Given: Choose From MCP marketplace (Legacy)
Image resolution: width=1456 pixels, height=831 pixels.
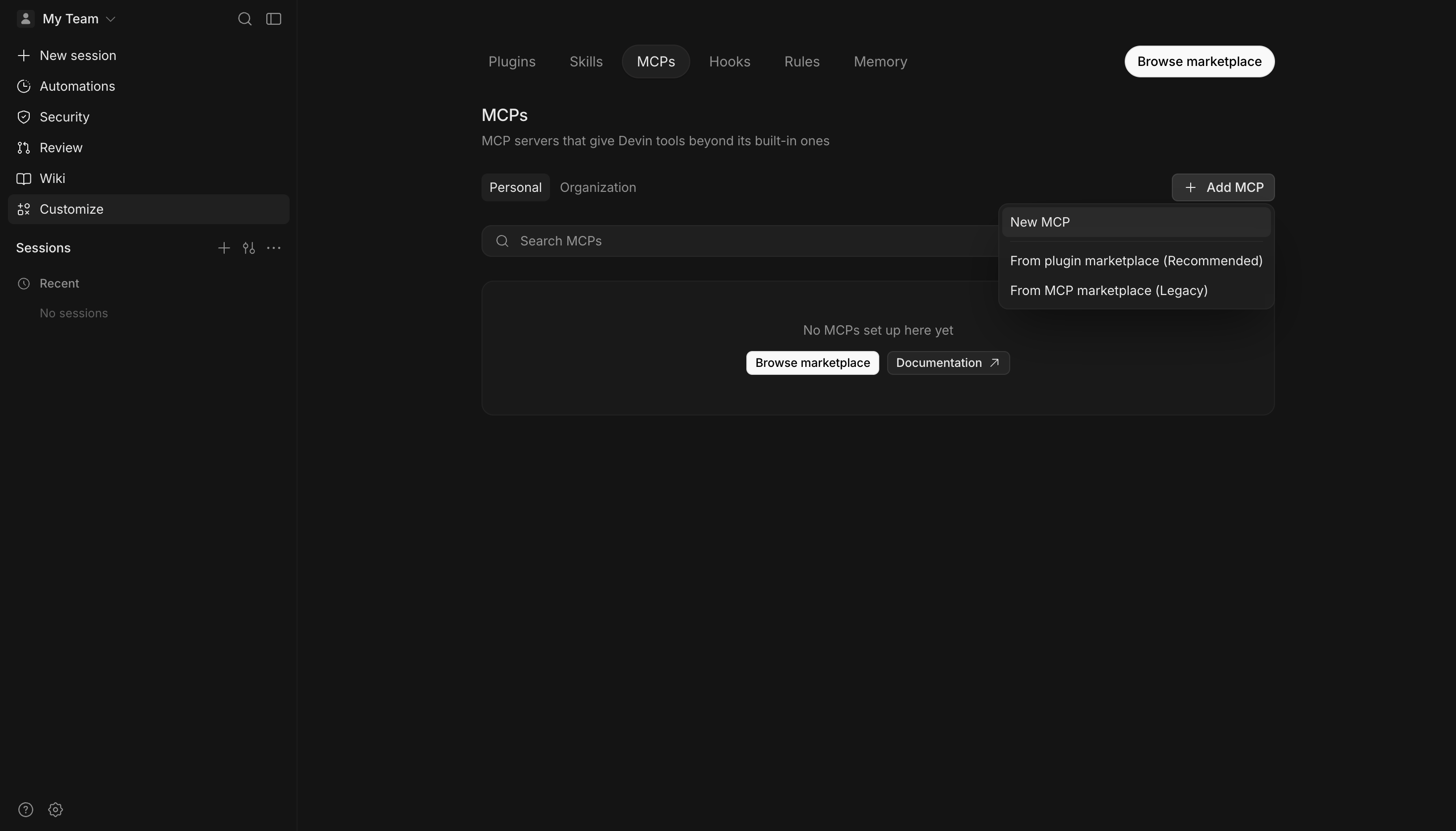Looking at the screenshot, I should coord(1136,291).
